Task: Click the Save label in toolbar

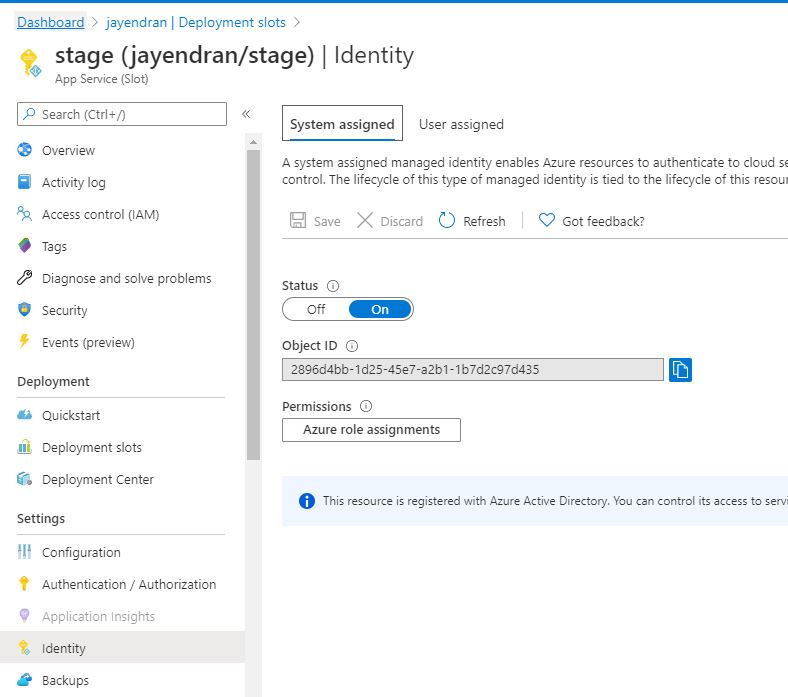Action: [x=327, y=221]
